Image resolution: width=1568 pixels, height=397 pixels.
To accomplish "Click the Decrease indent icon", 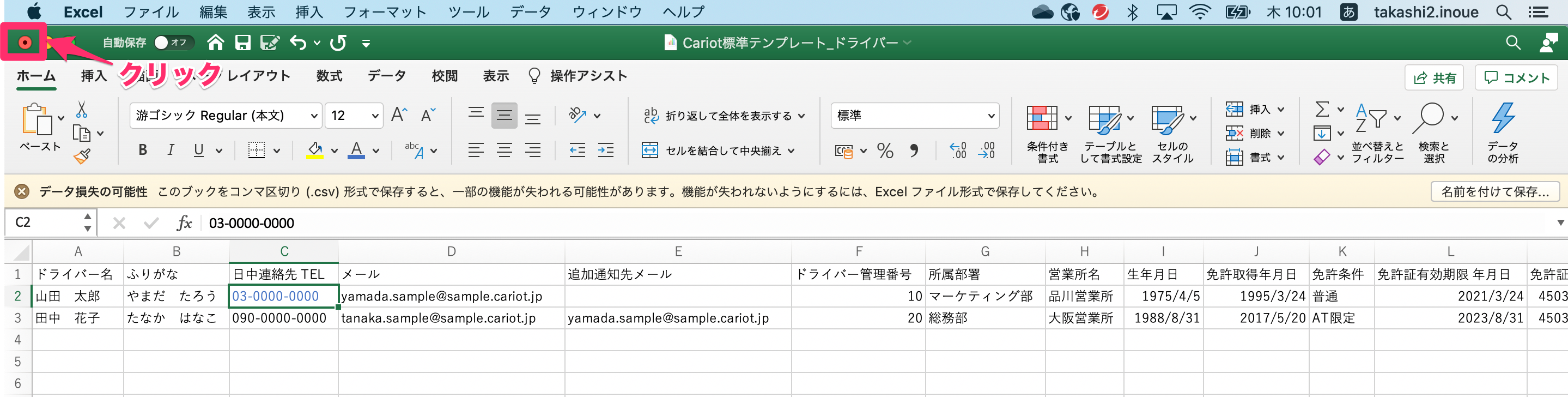I will tap(577, 151).
